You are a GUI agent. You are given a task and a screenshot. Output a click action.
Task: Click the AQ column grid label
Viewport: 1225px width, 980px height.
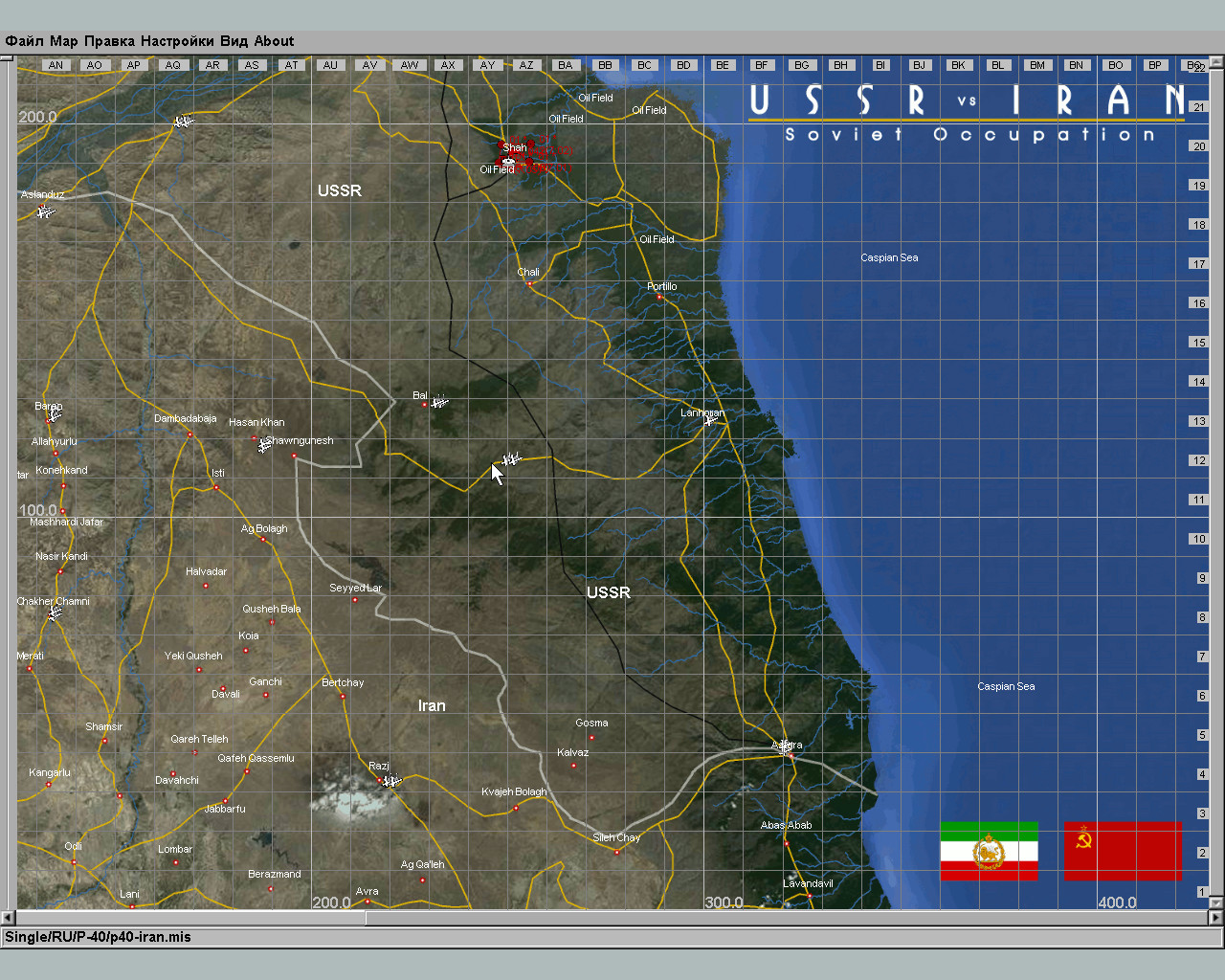click(172, 65)
